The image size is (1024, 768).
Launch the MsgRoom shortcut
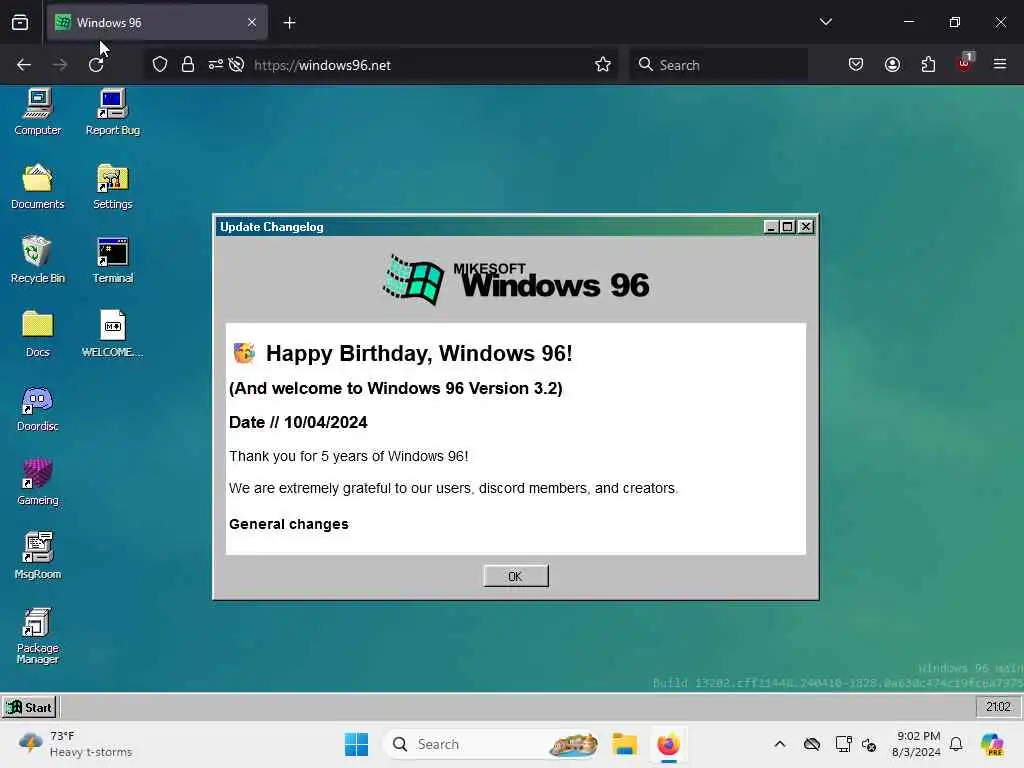(x=38, y=555)
